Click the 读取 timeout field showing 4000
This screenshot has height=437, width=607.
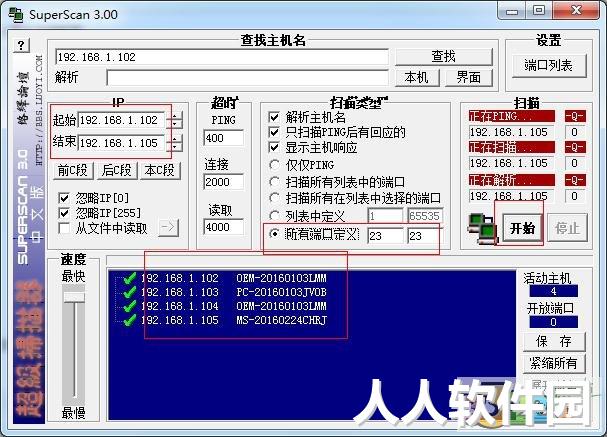pos(223,227)
